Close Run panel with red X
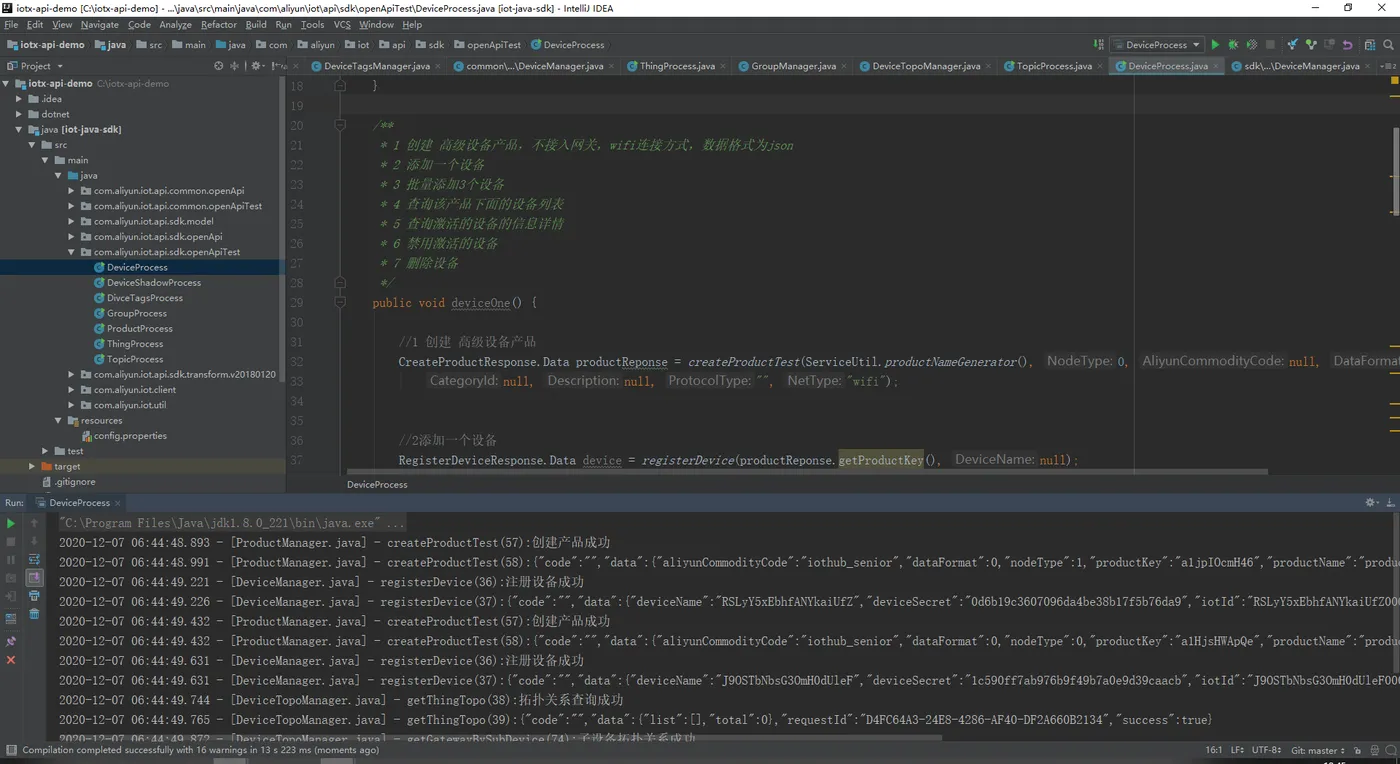 pyautogui.click(x=11, y=660)
